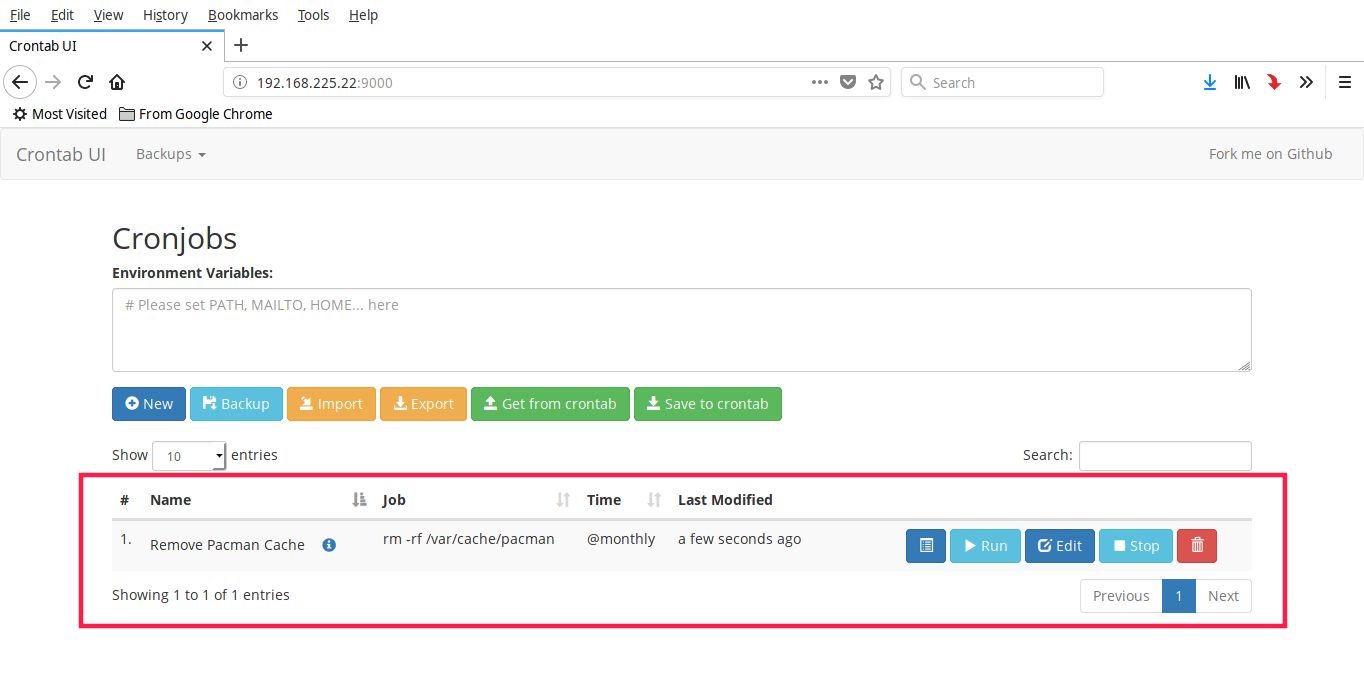Open the Library bookshelf icon

tap(1241, 82)
